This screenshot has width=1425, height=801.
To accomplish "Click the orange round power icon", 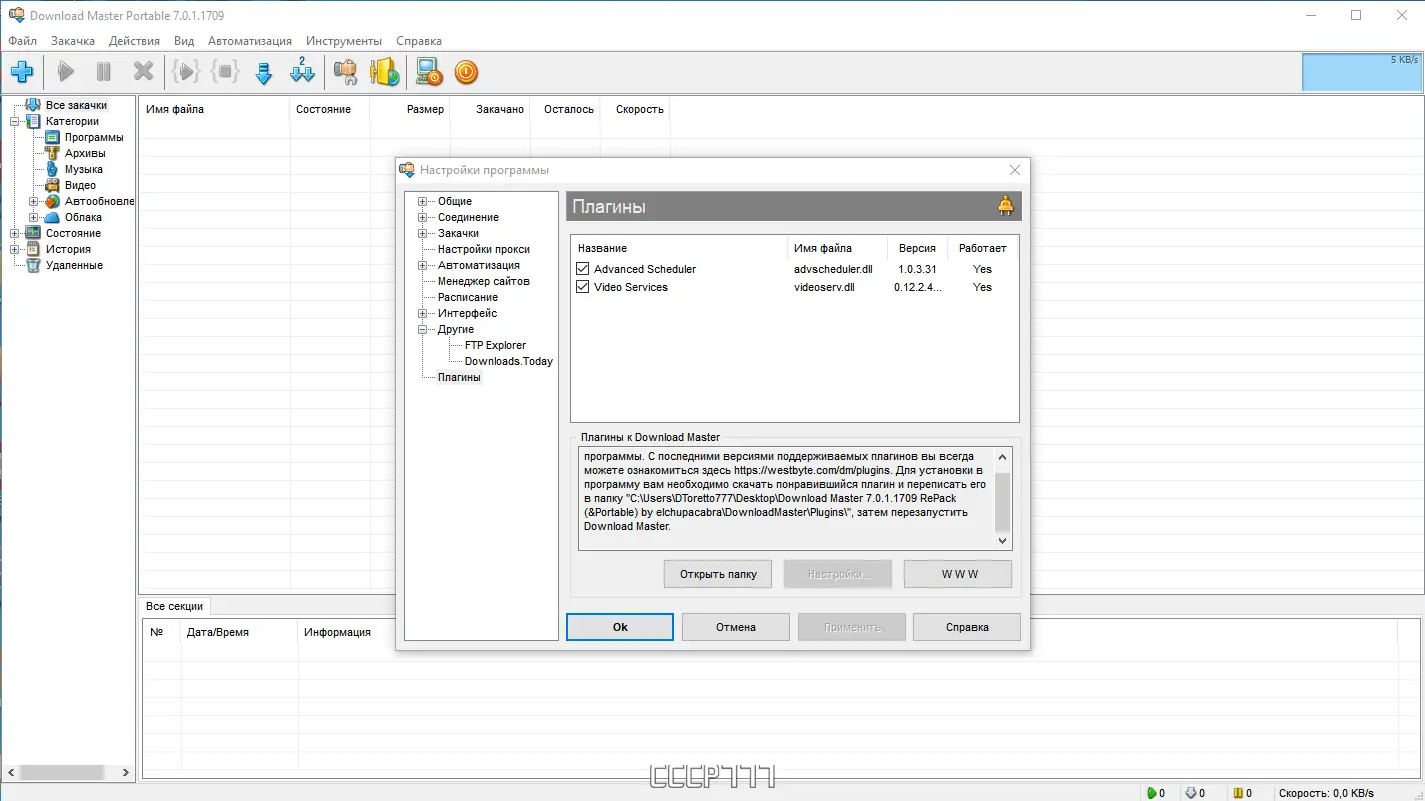I will pos(466,72).
